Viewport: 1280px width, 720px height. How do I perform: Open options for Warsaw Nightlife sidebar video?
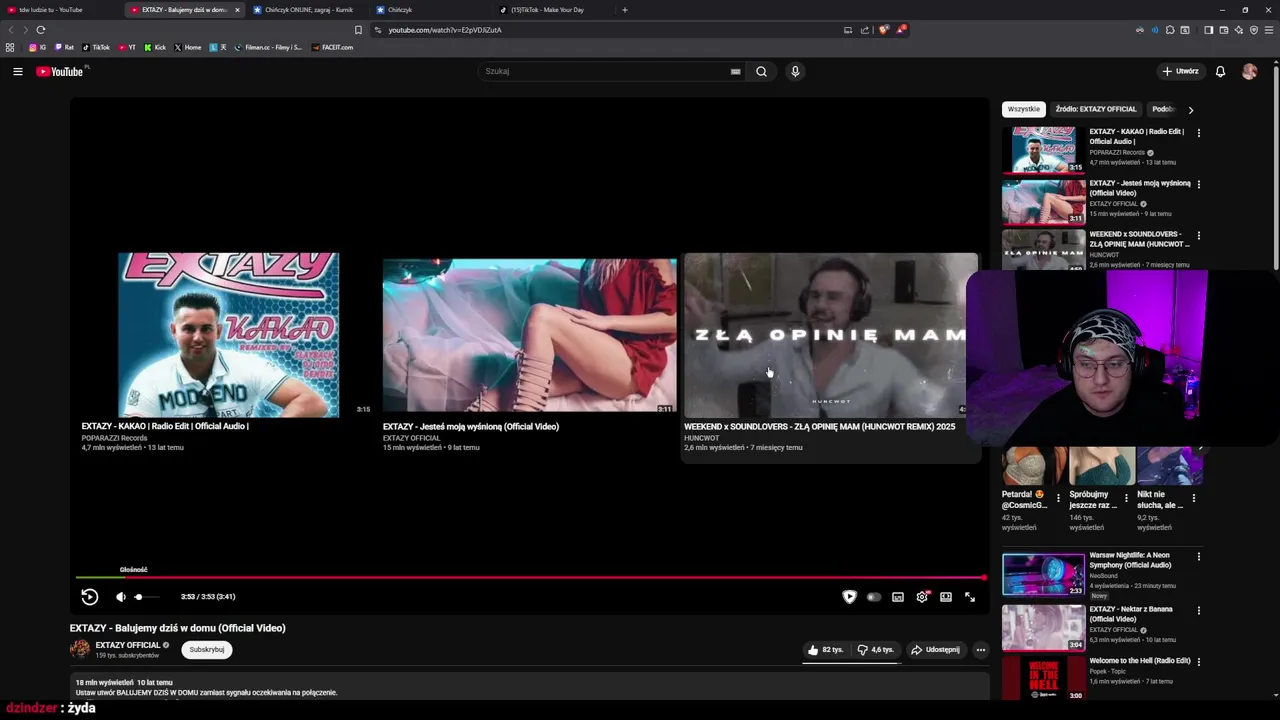coord(1198,556)
